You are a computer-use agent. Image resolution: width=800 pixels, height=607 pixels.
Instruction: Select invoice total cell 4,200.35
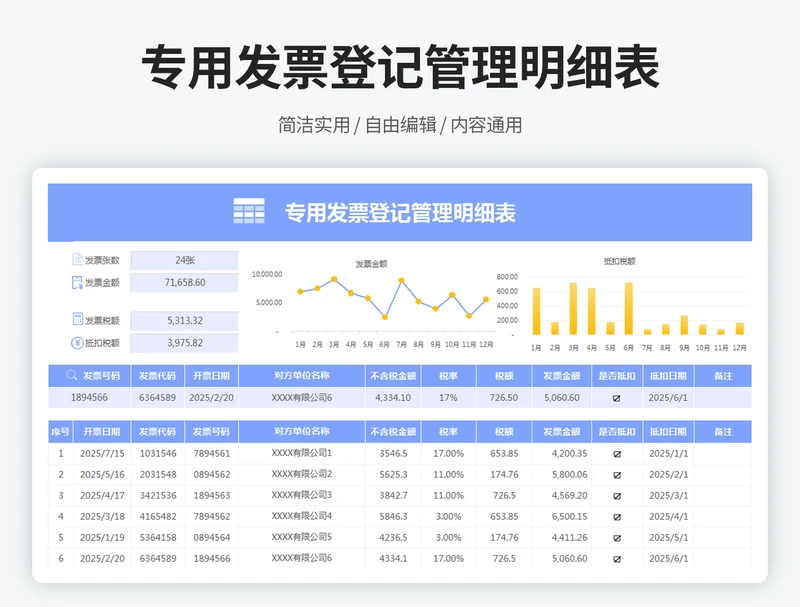click(561, 453)
